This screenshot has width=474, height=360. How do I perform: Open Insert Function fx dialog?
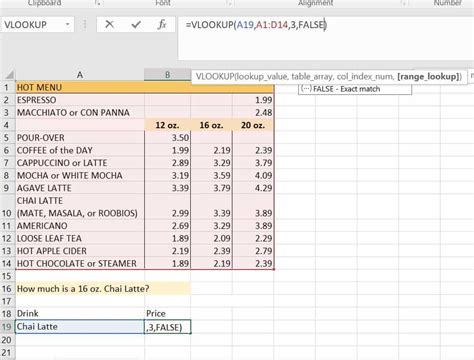[x=162, y=24]
